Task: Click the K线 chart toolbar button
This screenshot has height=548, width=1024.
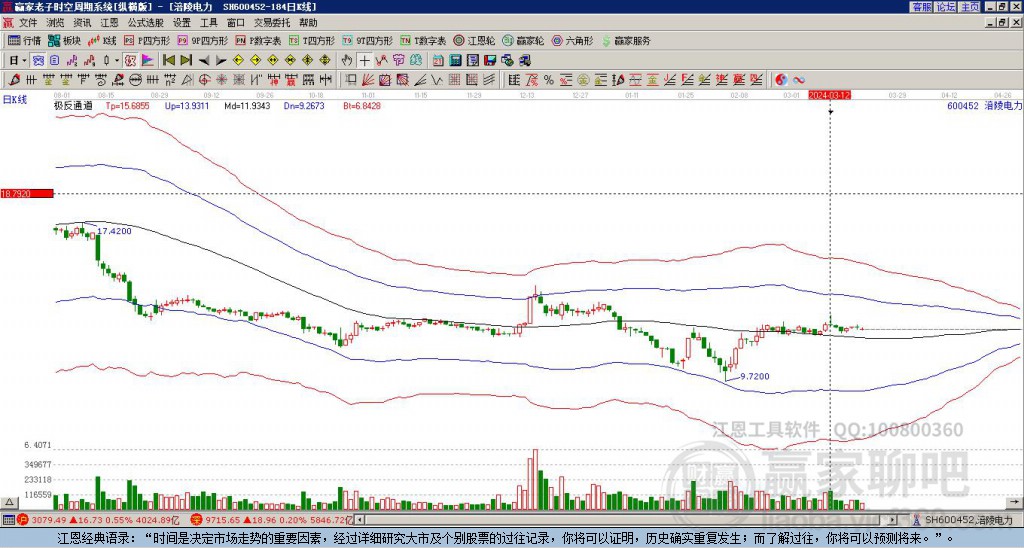Action: pyautogui.click(x=103, y=41)
